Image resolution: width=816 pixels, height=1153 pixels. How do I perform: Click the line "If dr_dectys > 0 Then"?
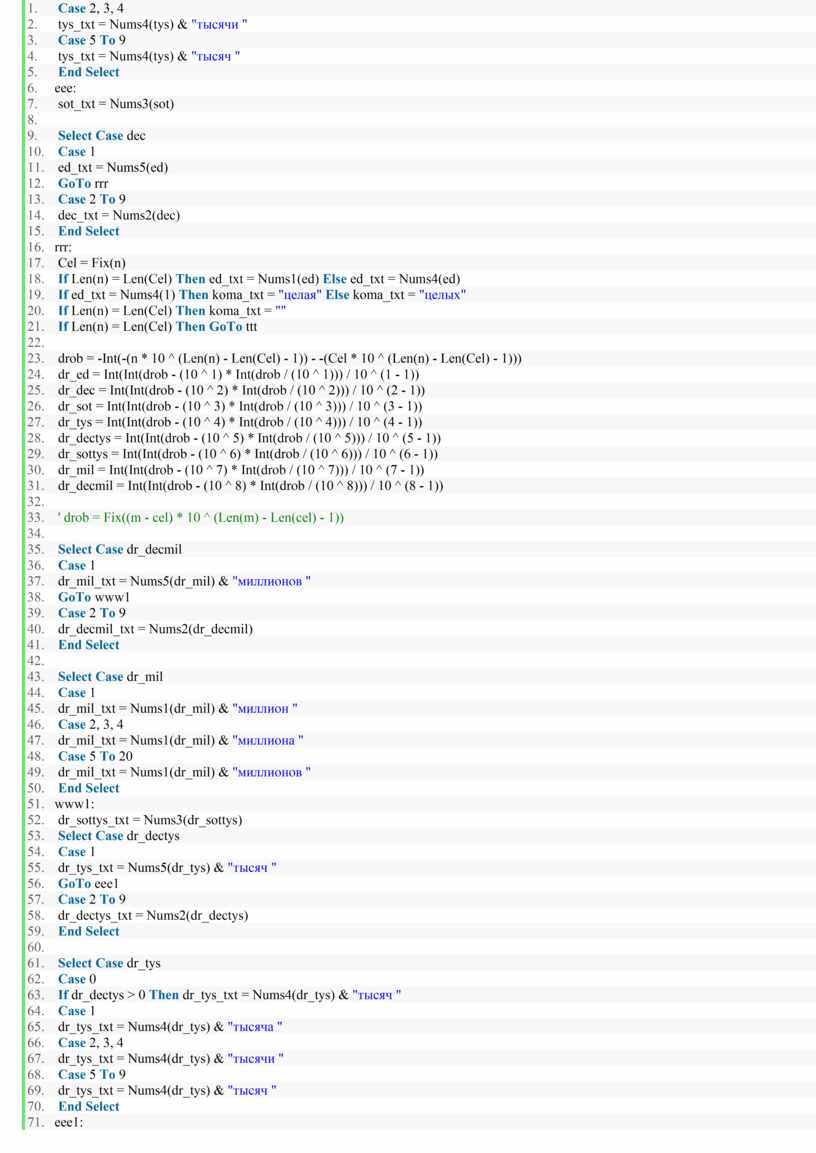coord(229,996)
